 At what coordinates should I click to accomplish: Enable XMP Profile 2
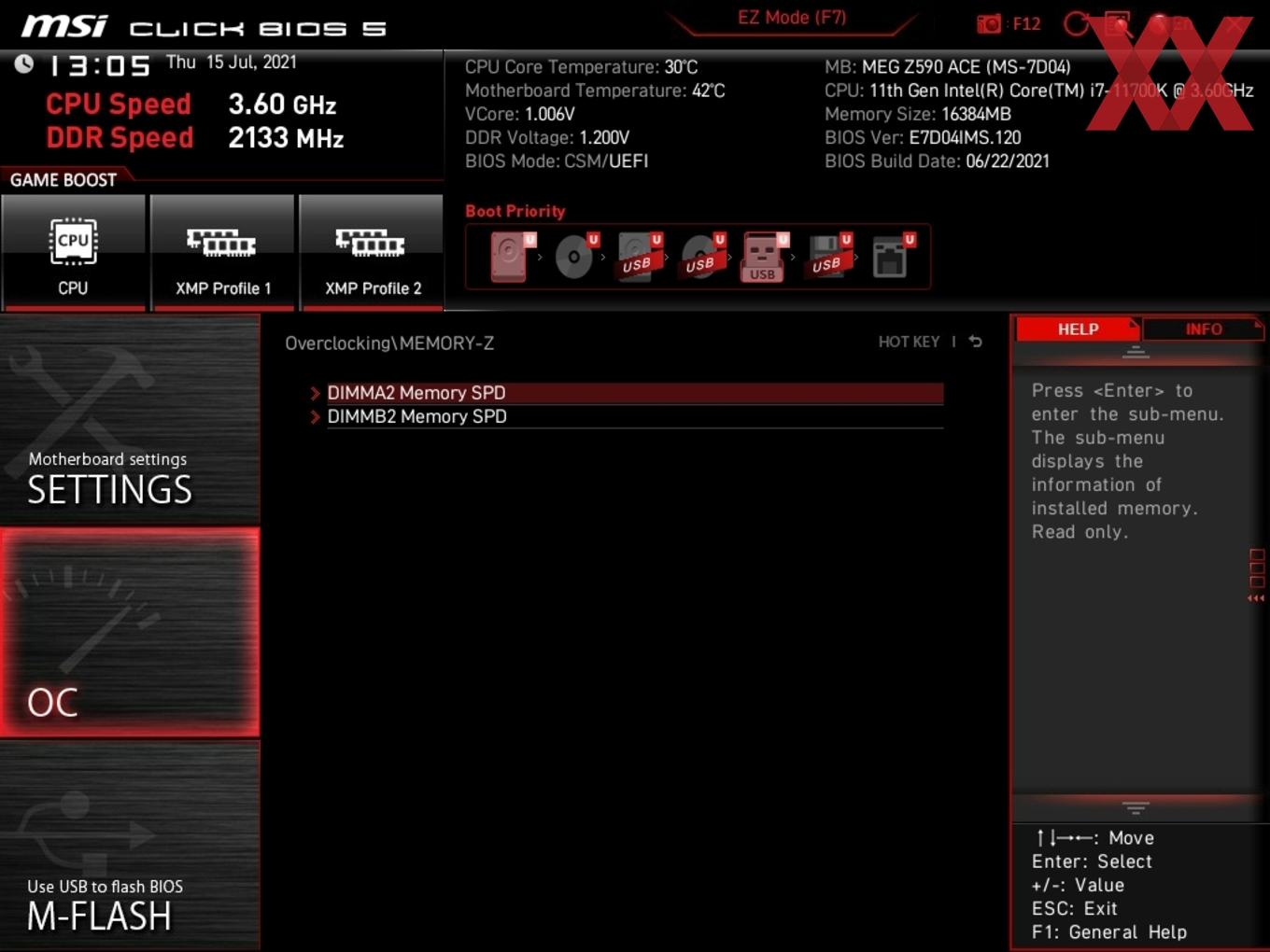pyautogui.click(x=372, y=252)
